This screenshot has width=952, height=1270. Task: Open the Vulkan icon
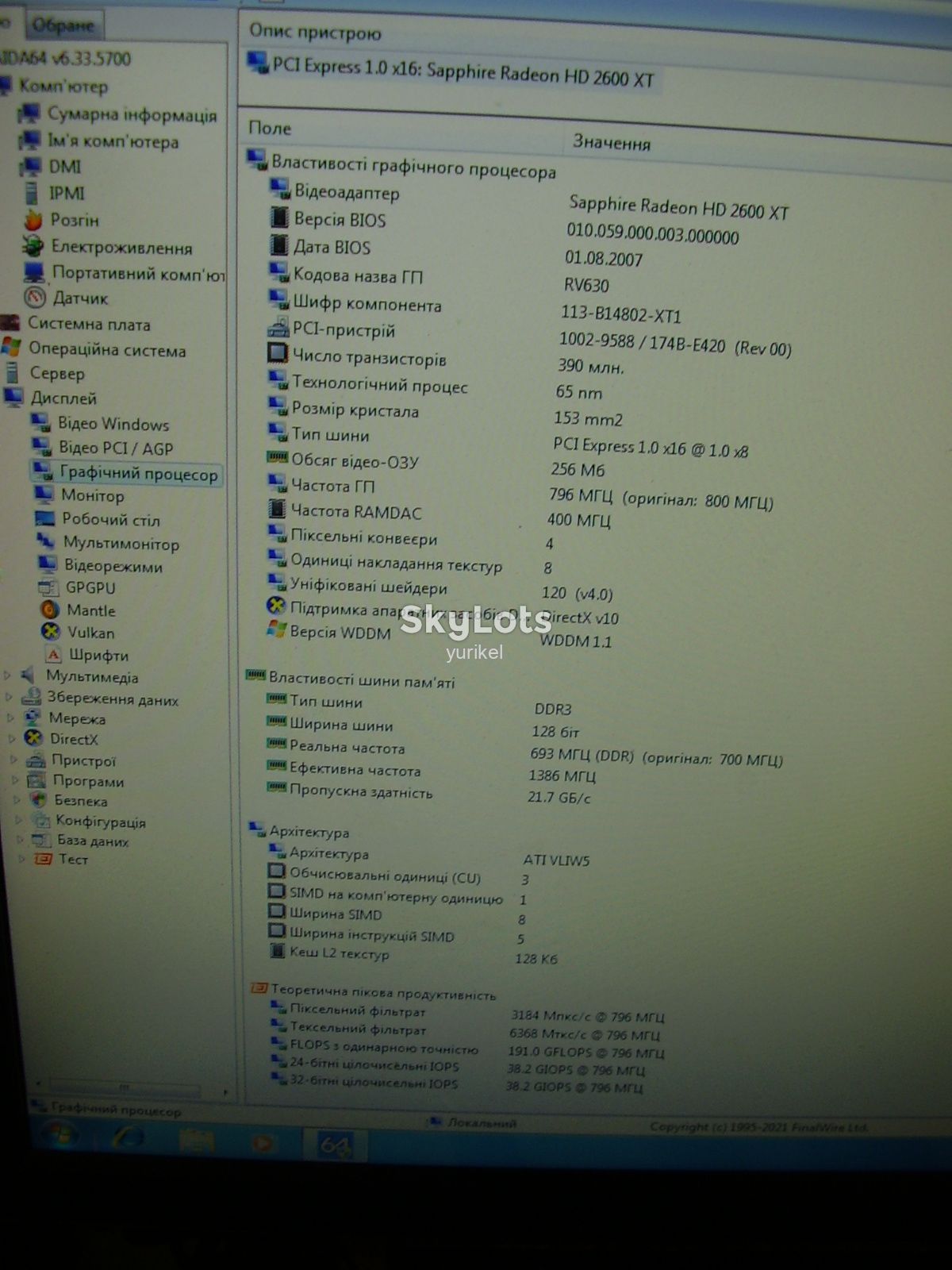51,632
